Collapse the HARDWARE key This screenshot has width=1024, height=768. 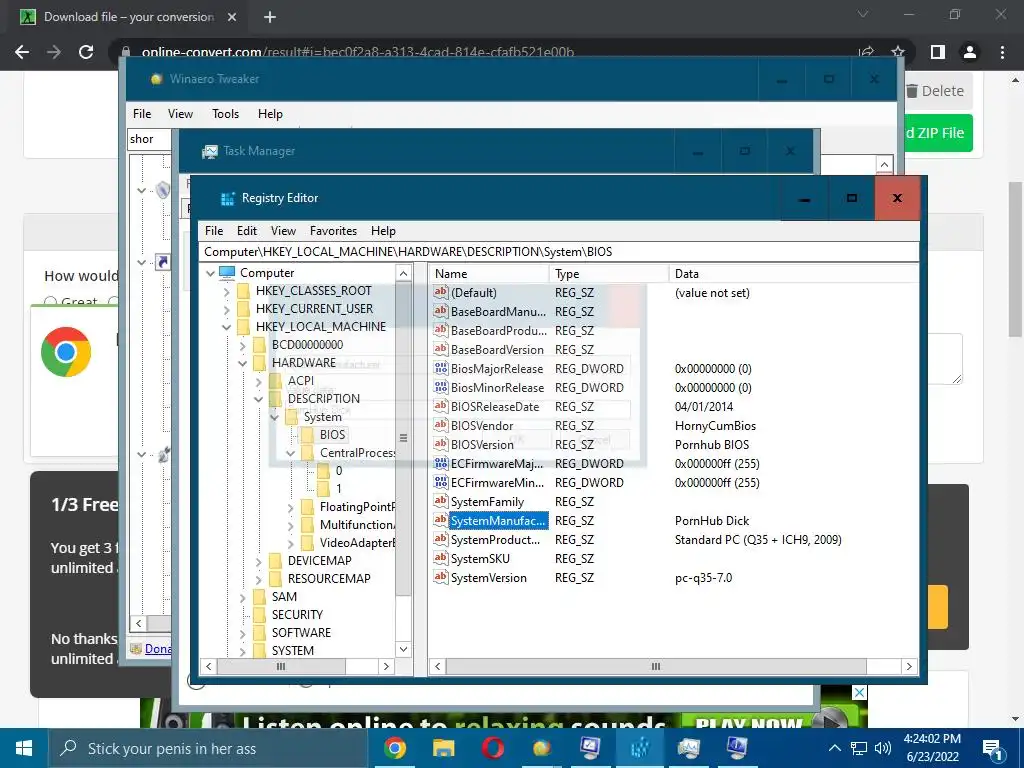[x=242, y=363]
